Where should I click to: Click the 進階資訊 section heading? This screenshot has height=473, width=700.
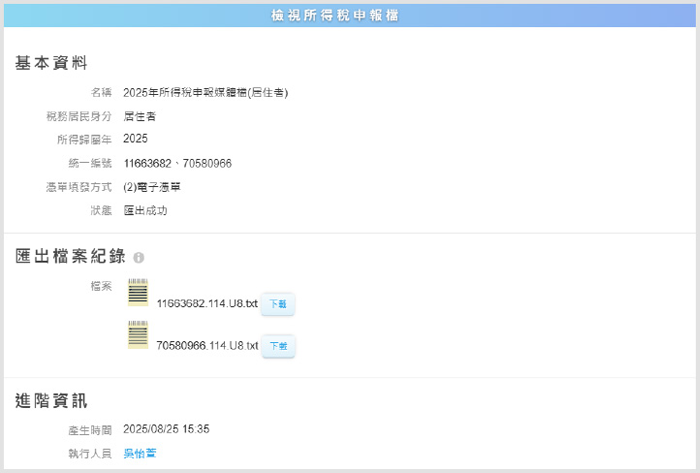click(x=52, y=401)
